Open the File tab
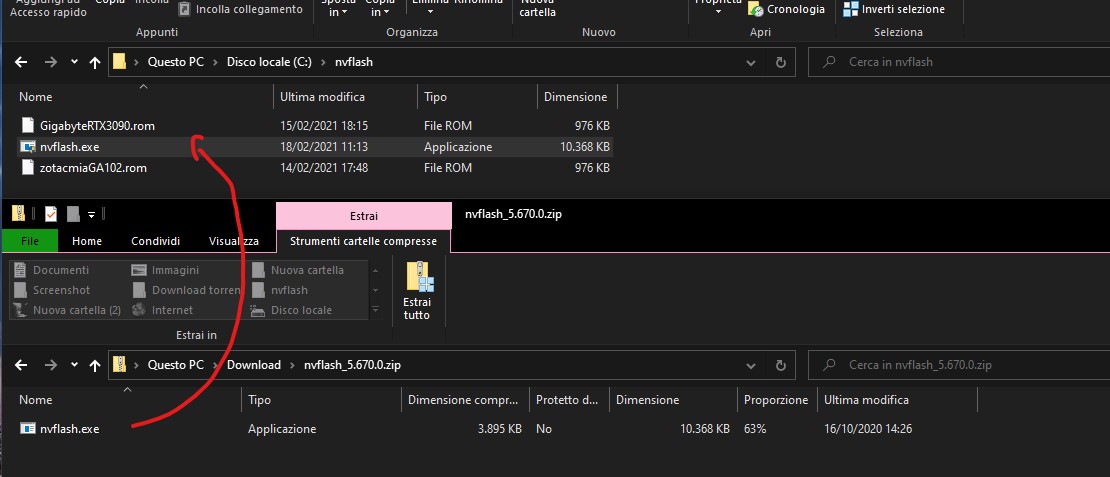Viewport: 1110px width, 477px height. coord(30,241)
